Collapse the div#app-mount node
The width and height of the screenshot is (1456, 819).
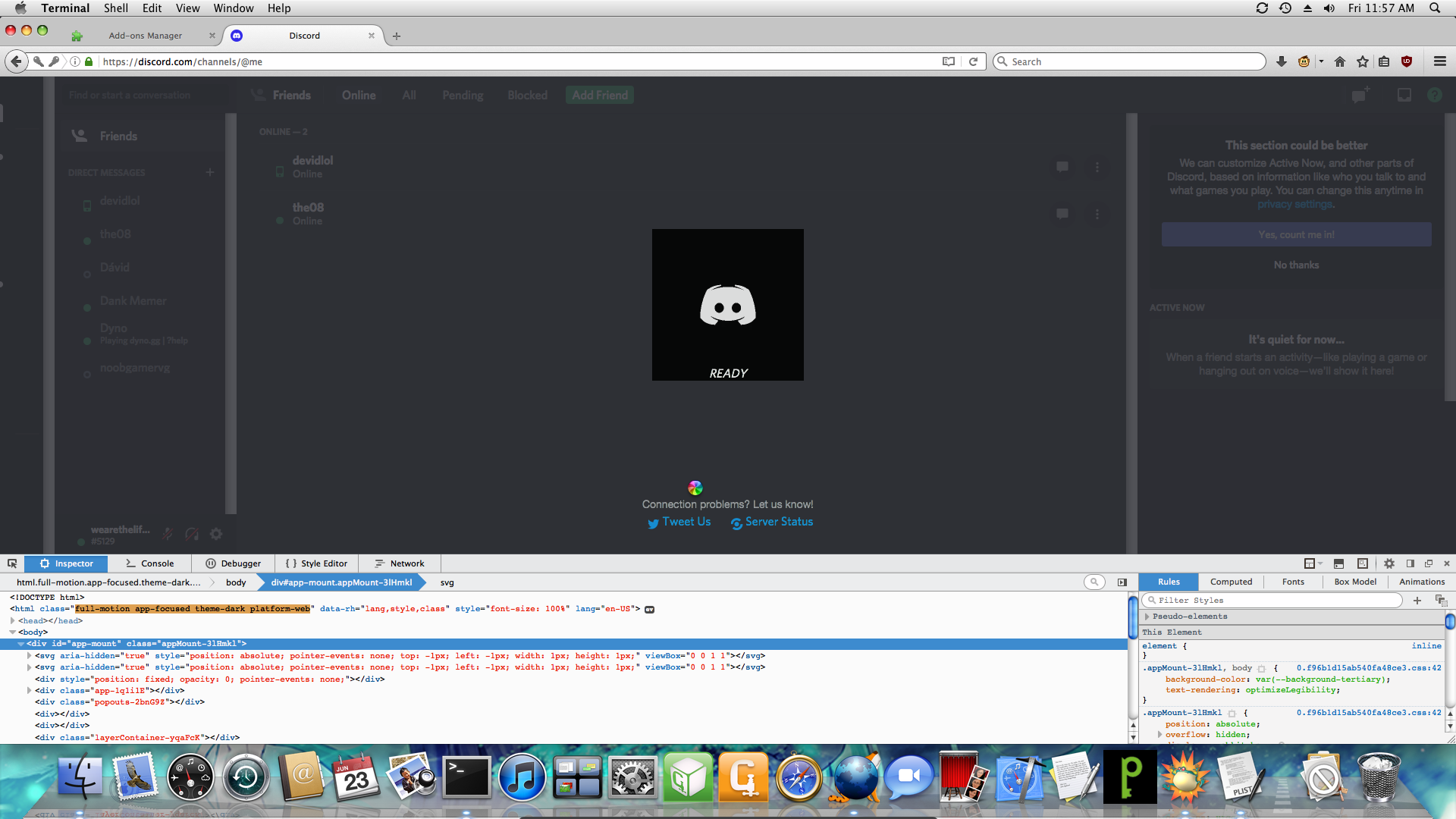[20, 644]
